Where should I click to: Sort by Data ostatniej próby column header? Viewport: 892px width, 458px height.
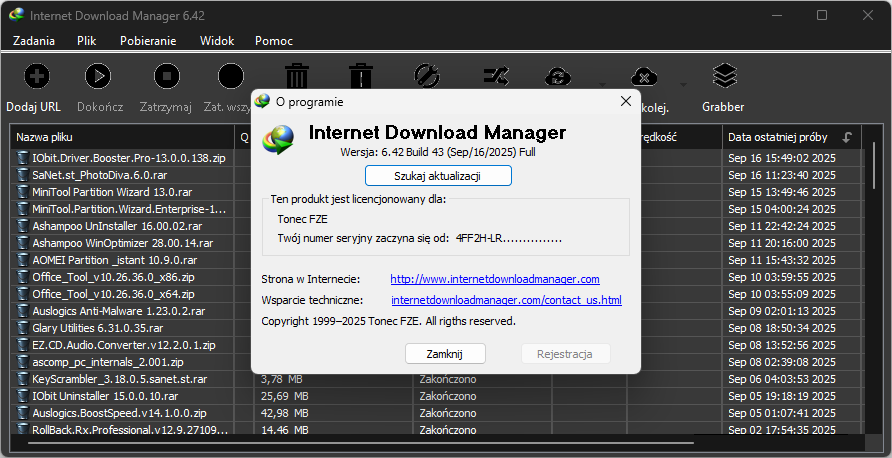792,137
